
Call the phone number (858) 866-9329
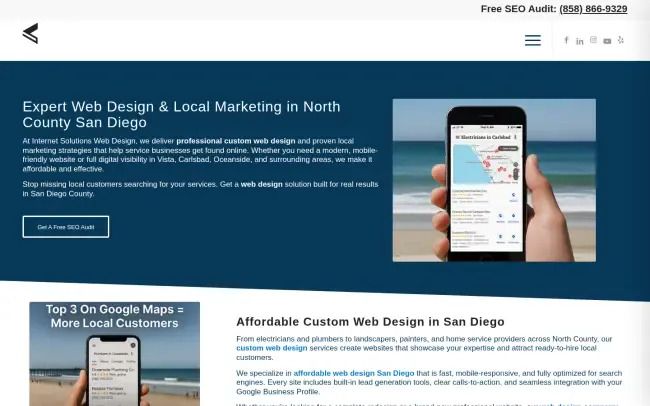[x=593, y=9]
